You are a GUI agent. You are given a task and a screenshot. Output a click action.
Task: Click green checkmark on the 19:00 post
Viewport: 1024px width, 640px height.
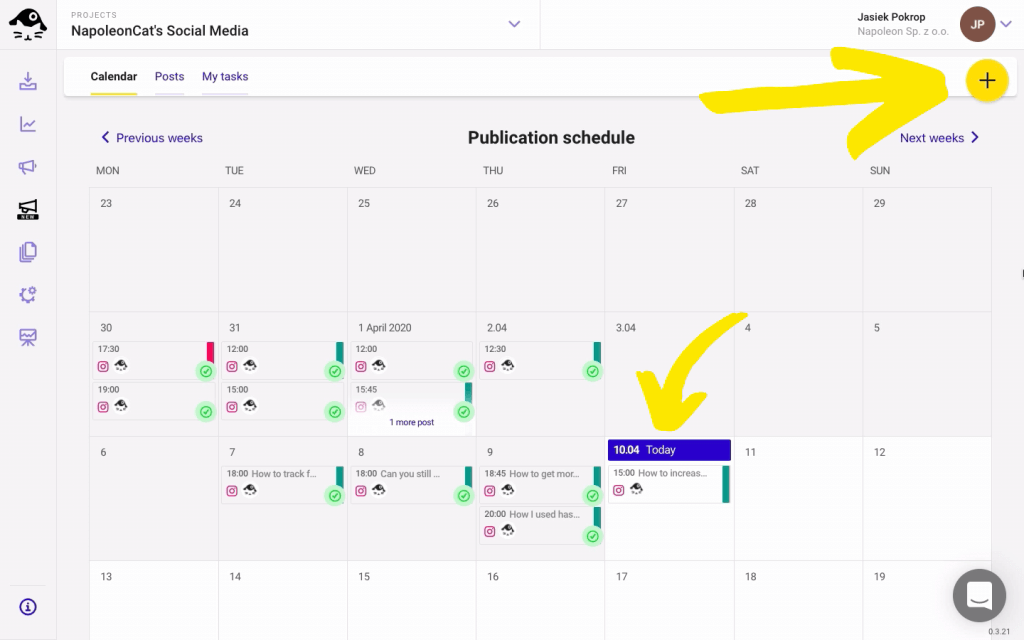point(206,412)
